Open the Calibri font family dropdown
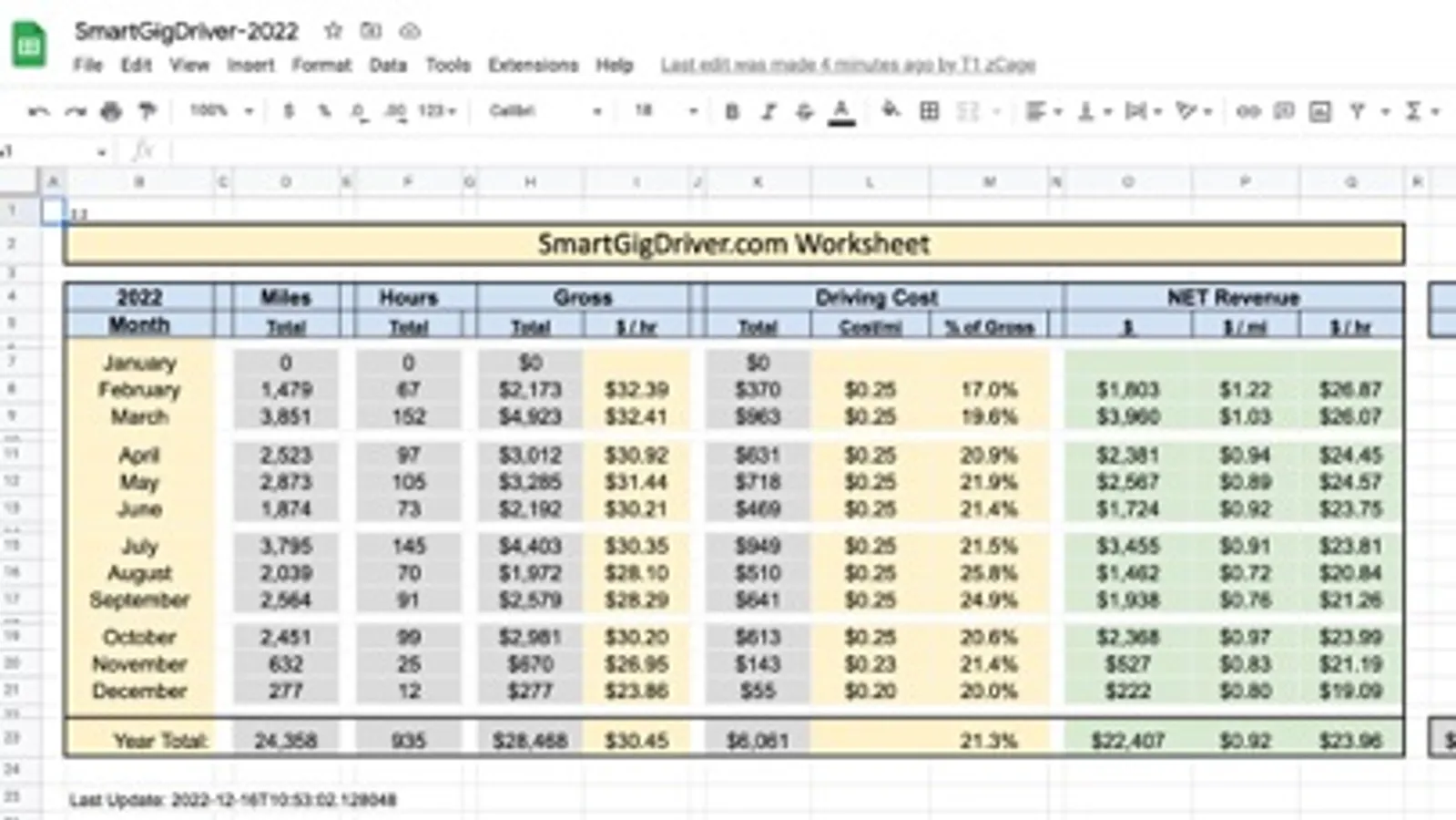Image resolution: width=1456 pixels, height=820 pixels. [x=545, y=111]
